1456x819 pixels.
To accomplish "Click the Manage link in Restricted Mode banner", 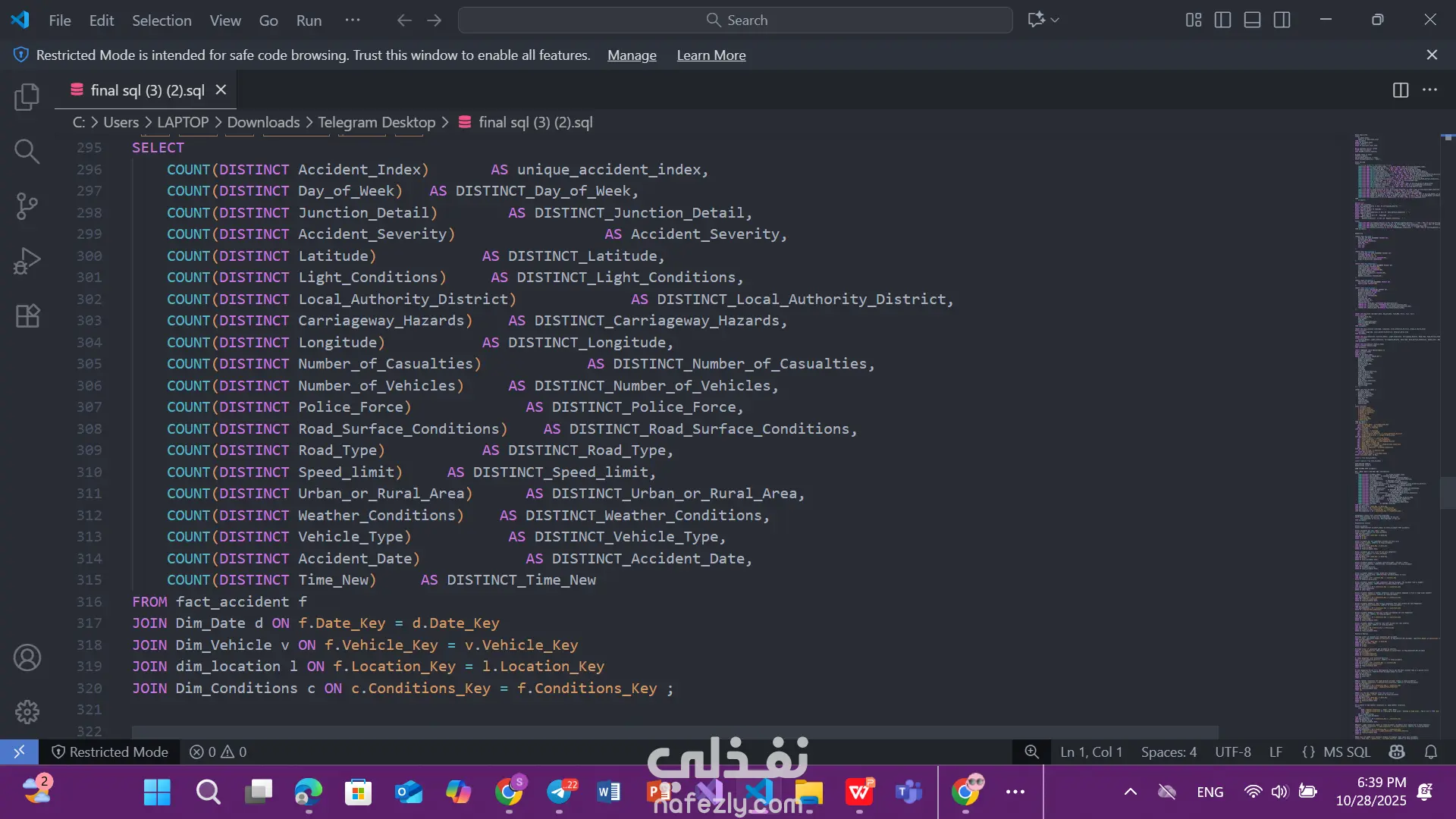I will coord(631,55).
